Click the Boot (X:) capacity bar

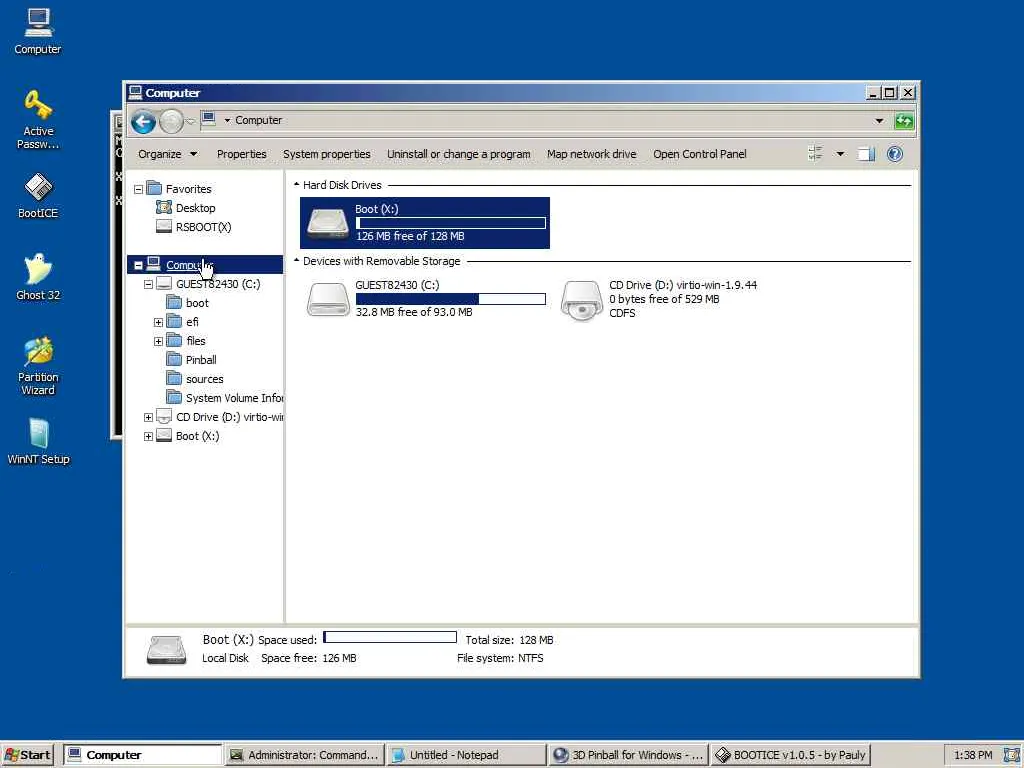pos(451,223)
